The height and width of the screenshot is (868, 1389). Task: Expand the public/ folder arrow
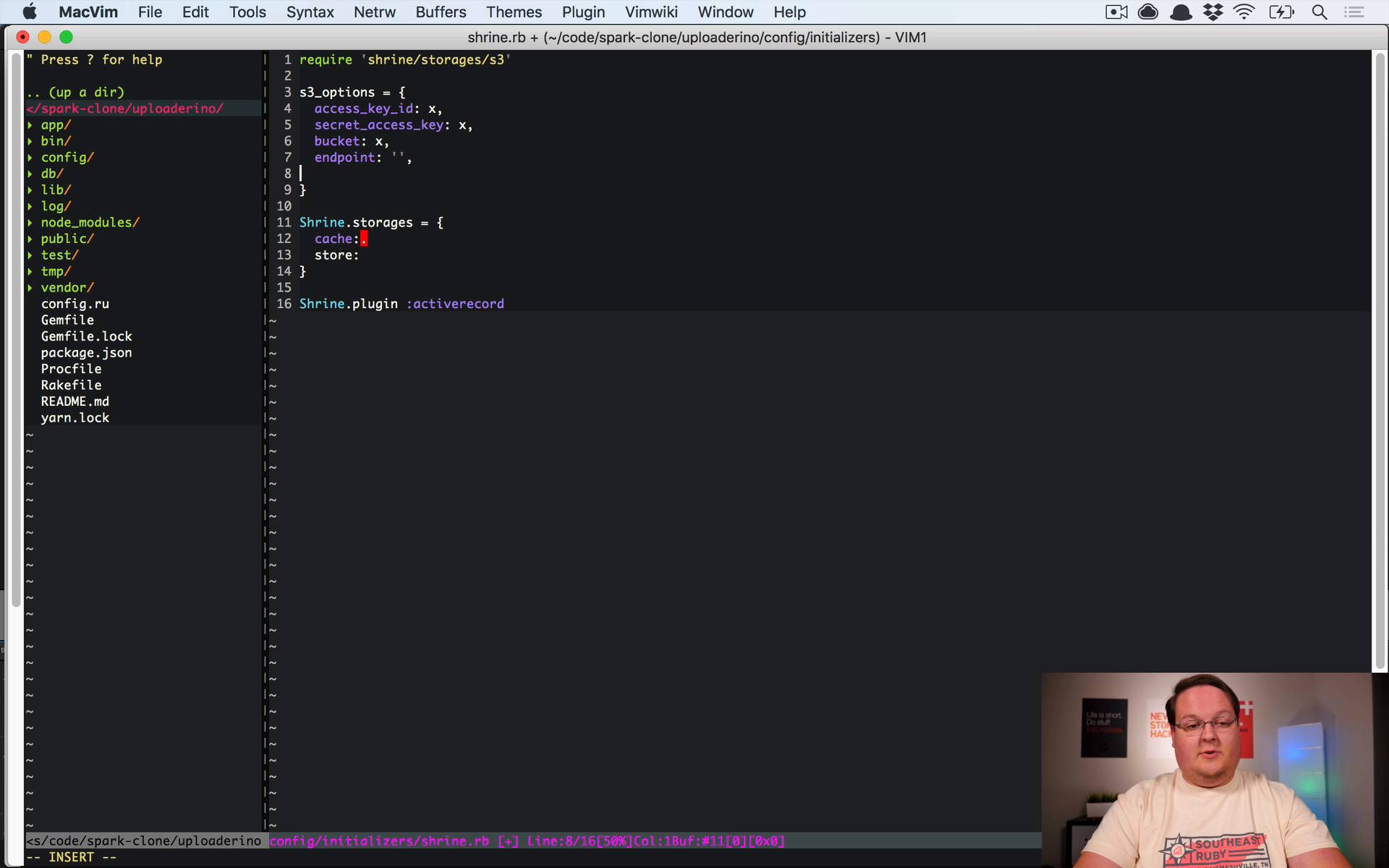pyautogui.click(x=30, y=239)
